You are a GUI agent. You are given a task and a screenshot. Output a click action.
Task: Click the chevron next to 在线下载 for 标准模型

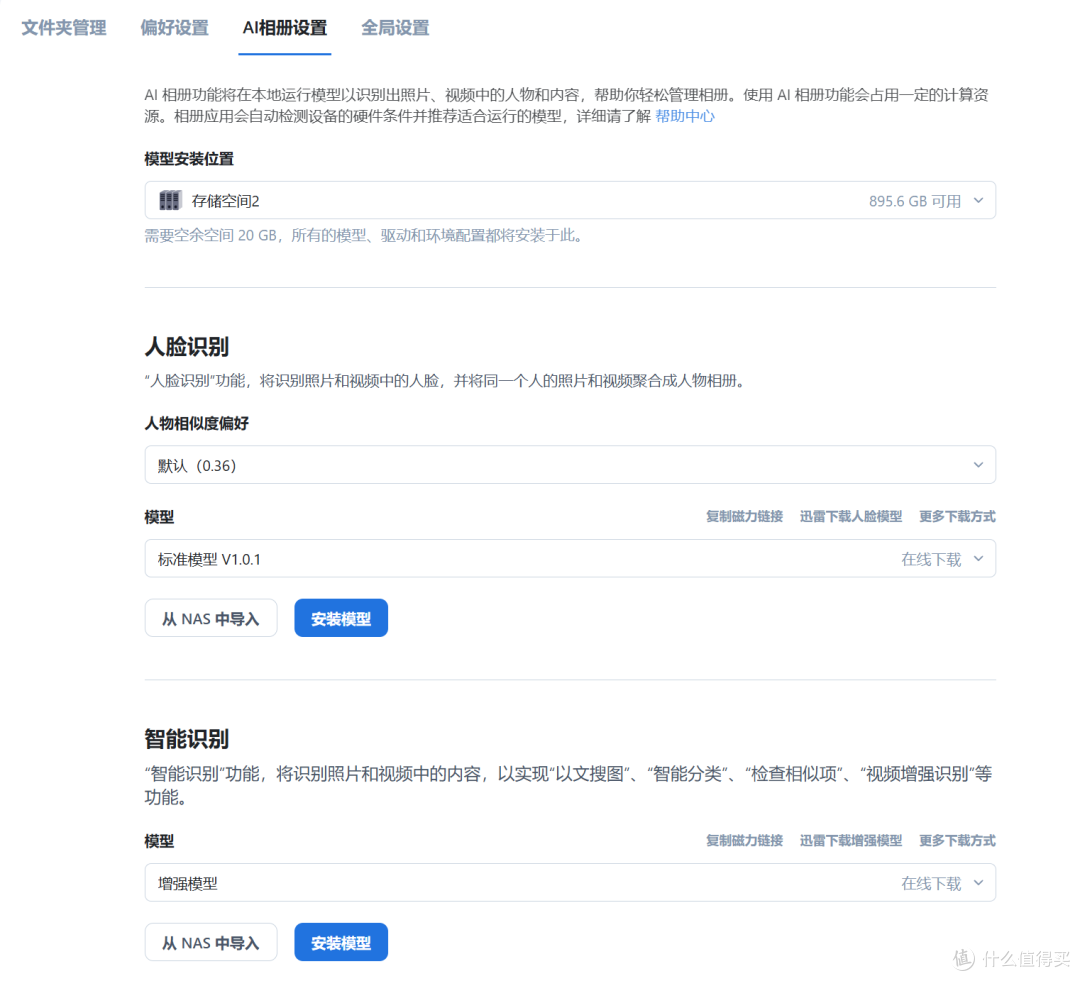pos(979,559)
